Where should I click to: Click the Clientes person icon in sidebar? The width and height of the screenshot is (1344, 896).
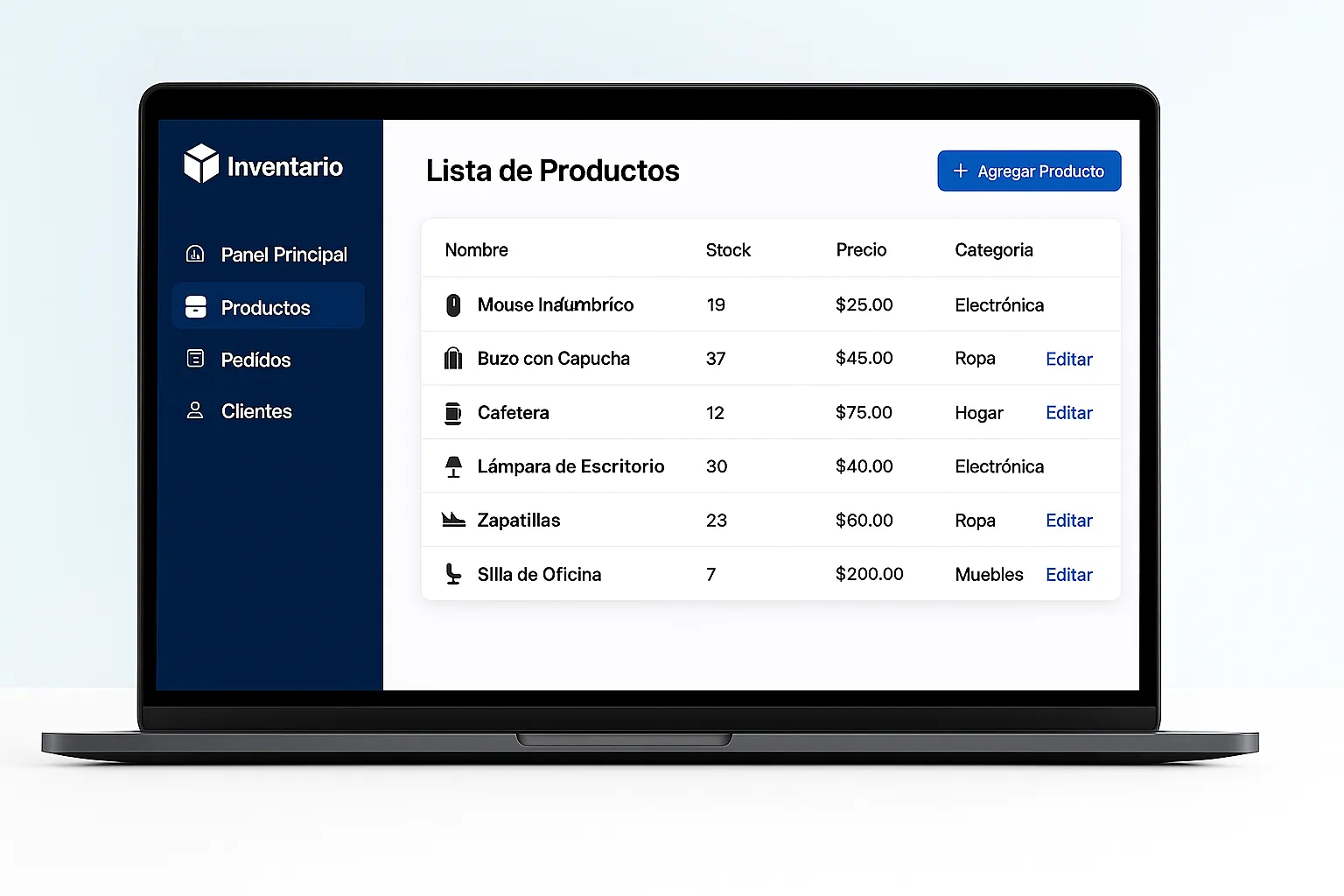(x=195, y=410)
